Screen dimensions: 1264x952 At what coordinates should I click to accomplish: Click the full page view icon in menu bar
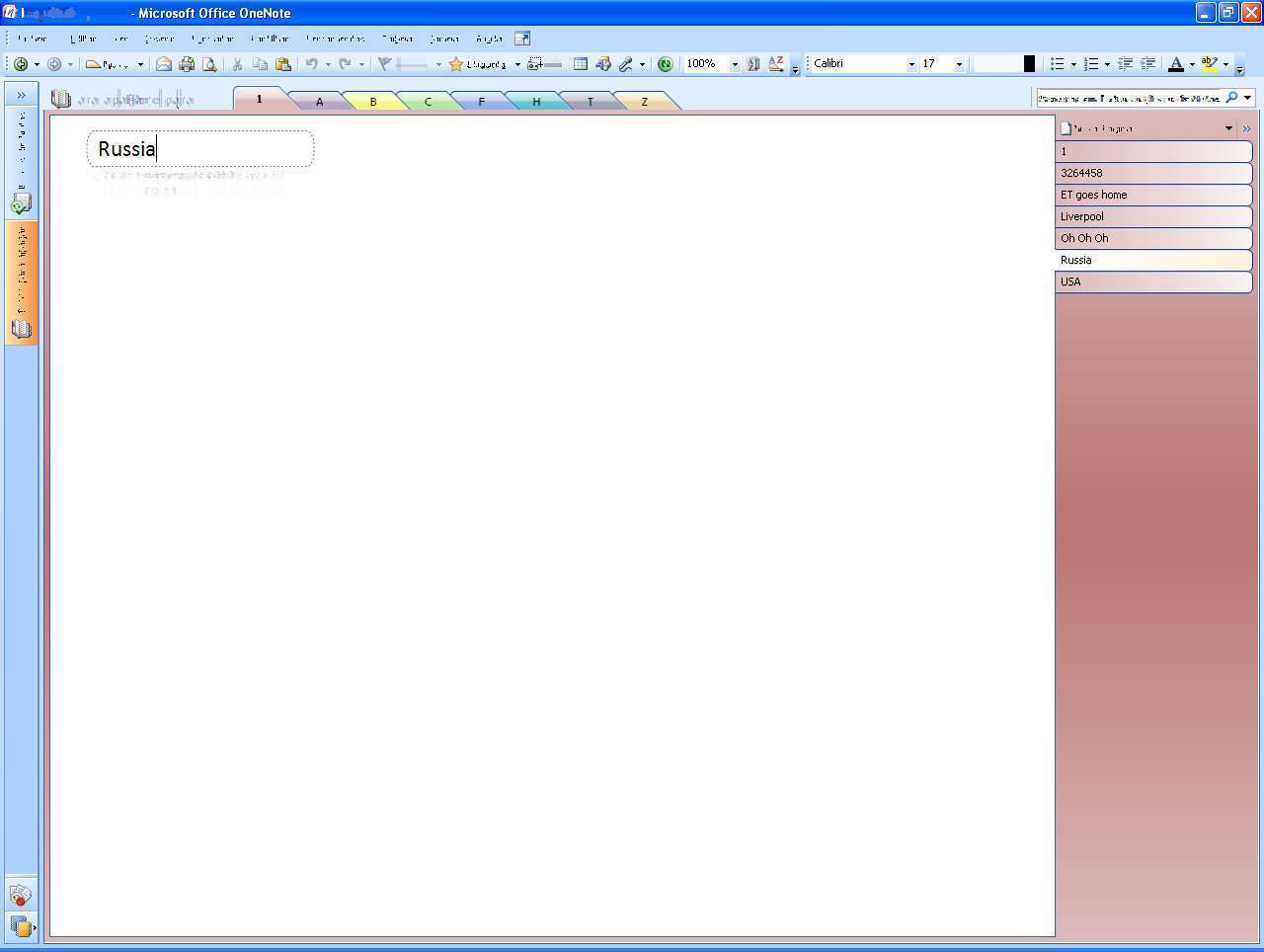[522, 39]
